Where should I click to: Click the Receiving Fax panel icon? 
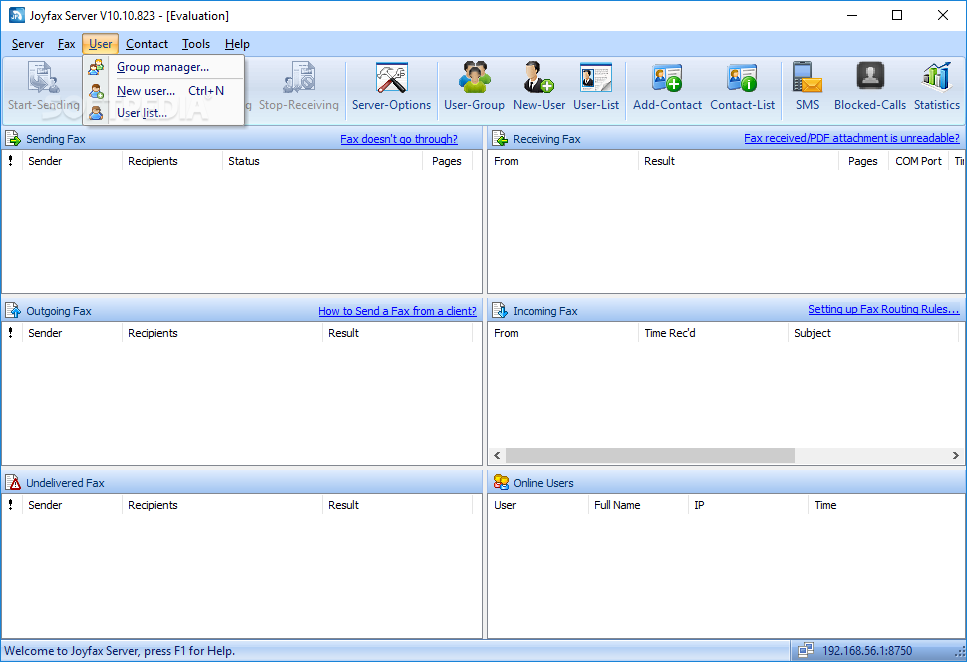coord(500,139)
